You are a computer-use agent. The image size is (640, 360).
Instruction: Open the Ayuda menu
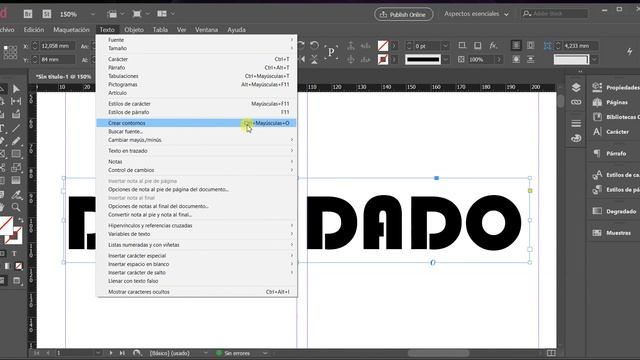[236, 29]
